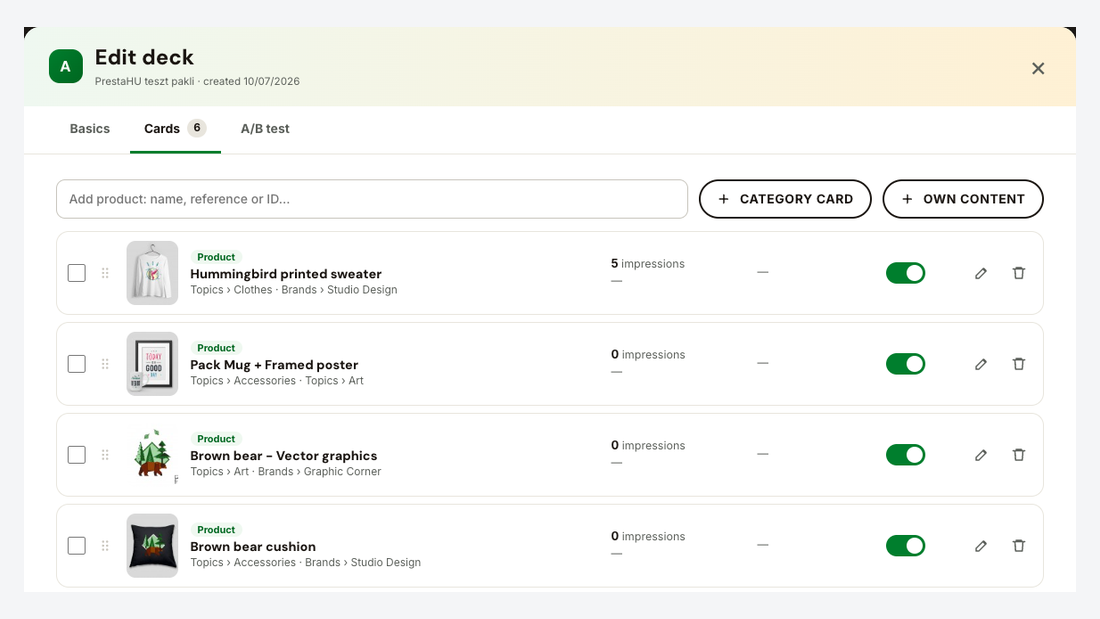This screenshot has width=1100, height=619.
Task: Click the 0 impressions on Pack Mug row
Action: coord(648,354)
